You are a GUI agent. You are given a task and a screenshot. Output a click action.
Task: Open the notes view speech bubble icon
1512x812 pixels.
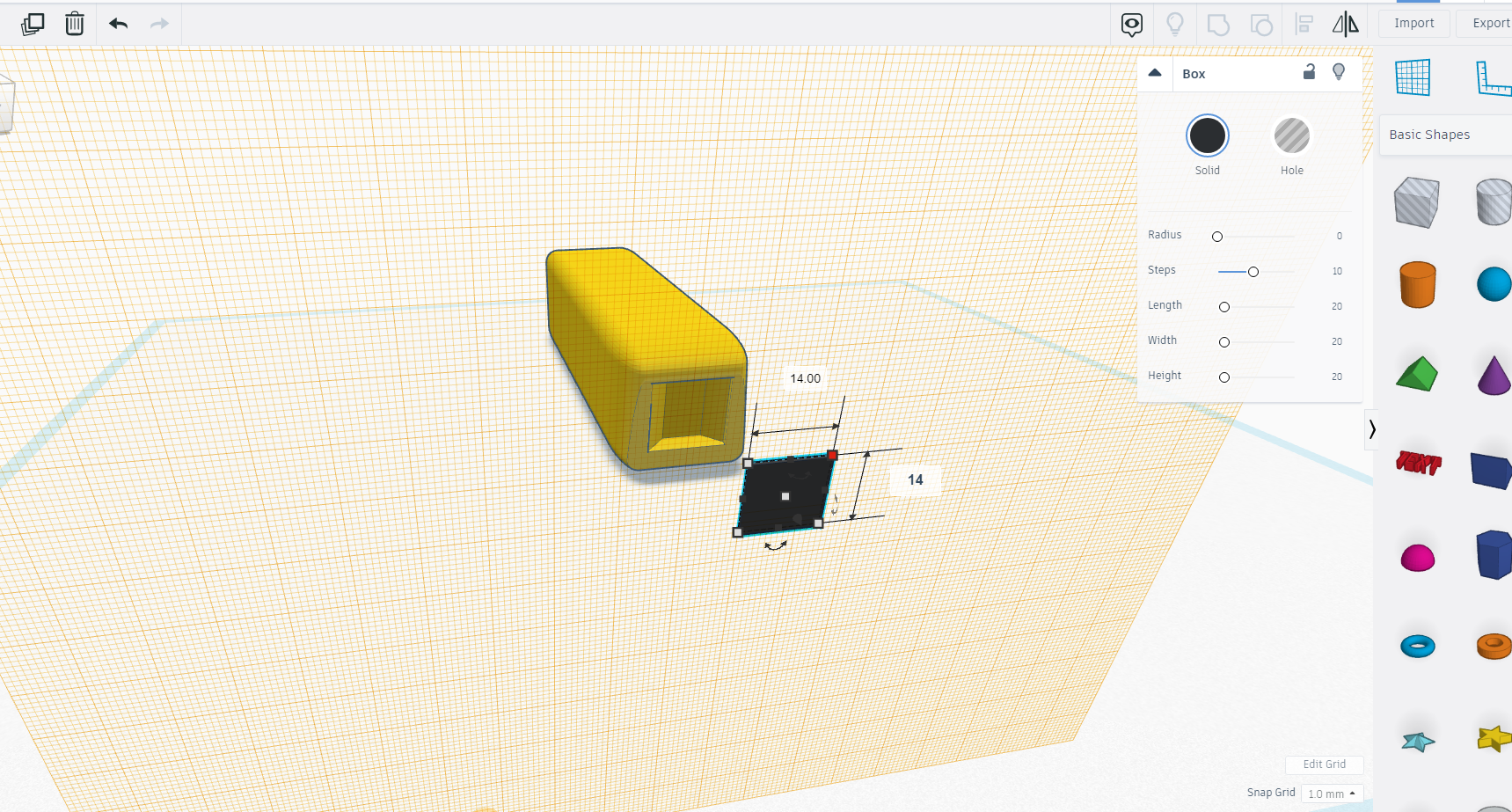coord(1132,25)
